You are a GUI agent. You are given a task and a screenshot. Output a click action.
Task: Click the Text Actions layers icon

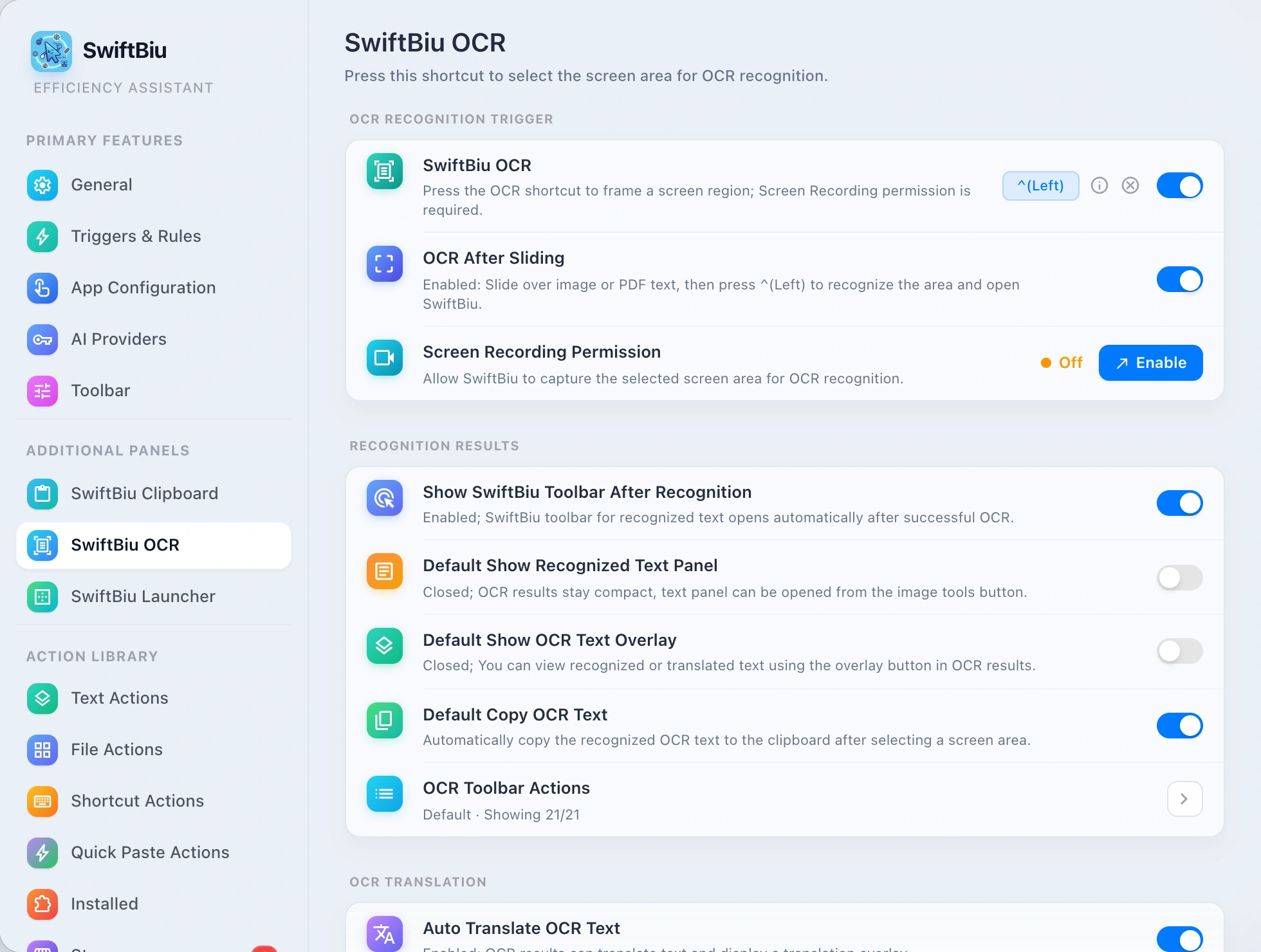pyautogui.click(x=42, y=699)
